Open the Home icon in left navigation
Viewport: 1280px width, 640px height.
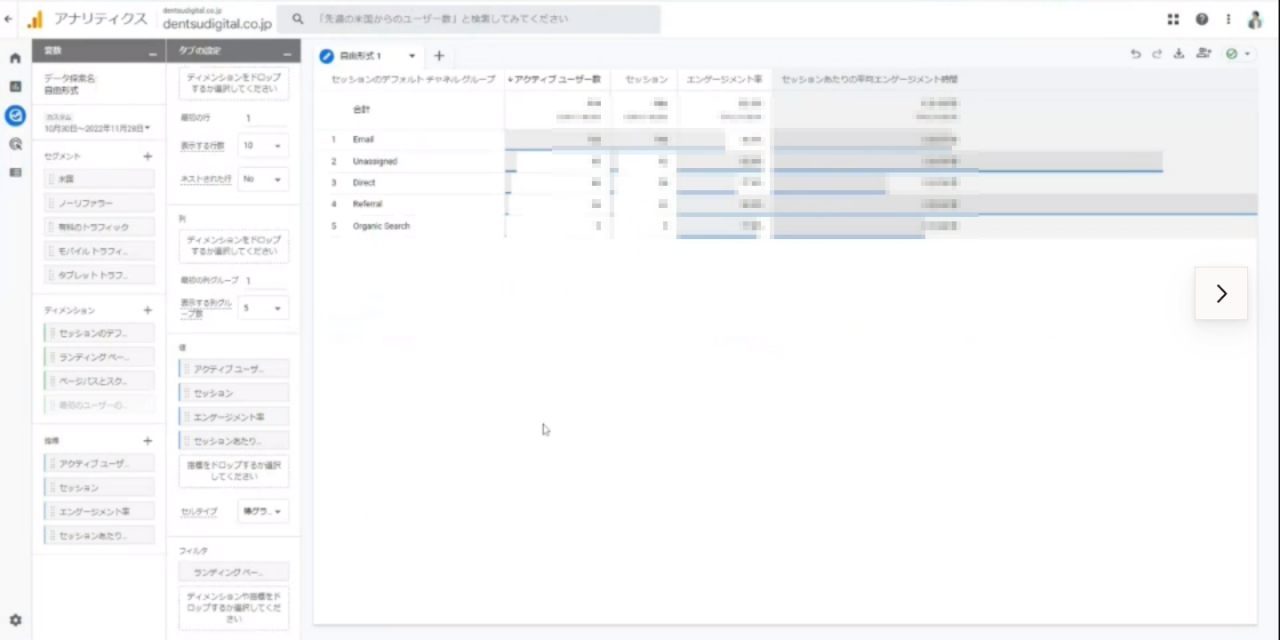tap(15, 58)
